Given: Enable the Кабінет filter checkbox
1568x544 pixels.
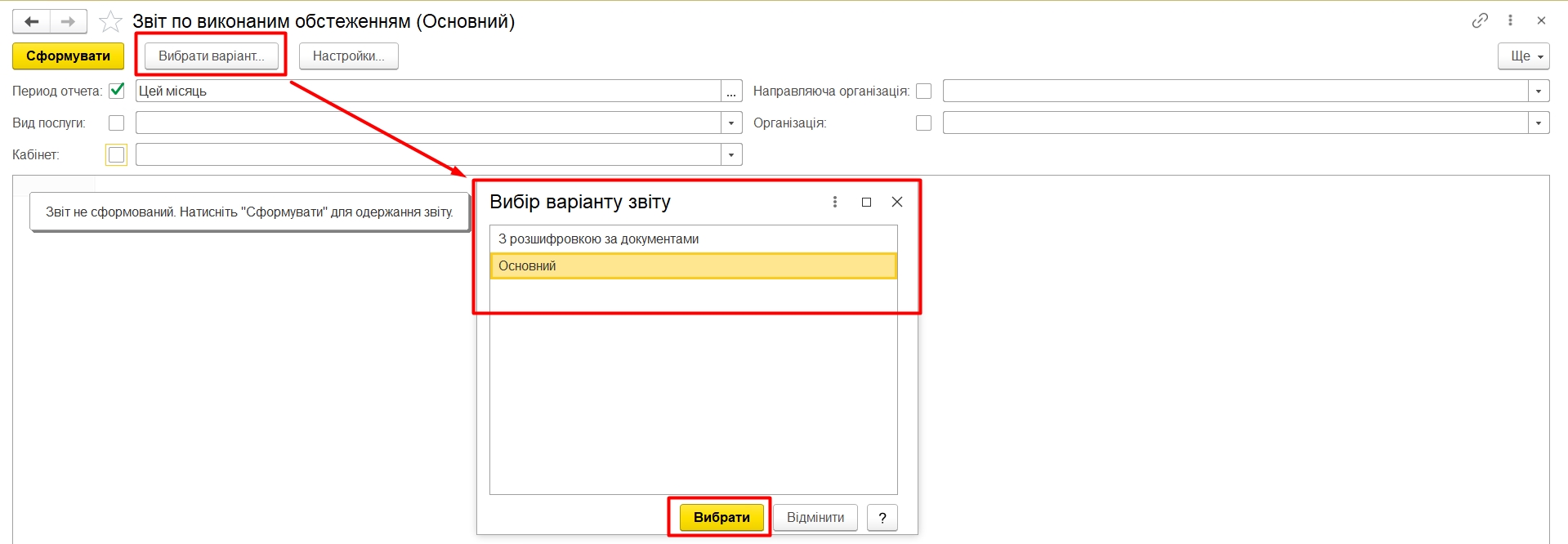Looking at the screenshot, I should point(117,154).
